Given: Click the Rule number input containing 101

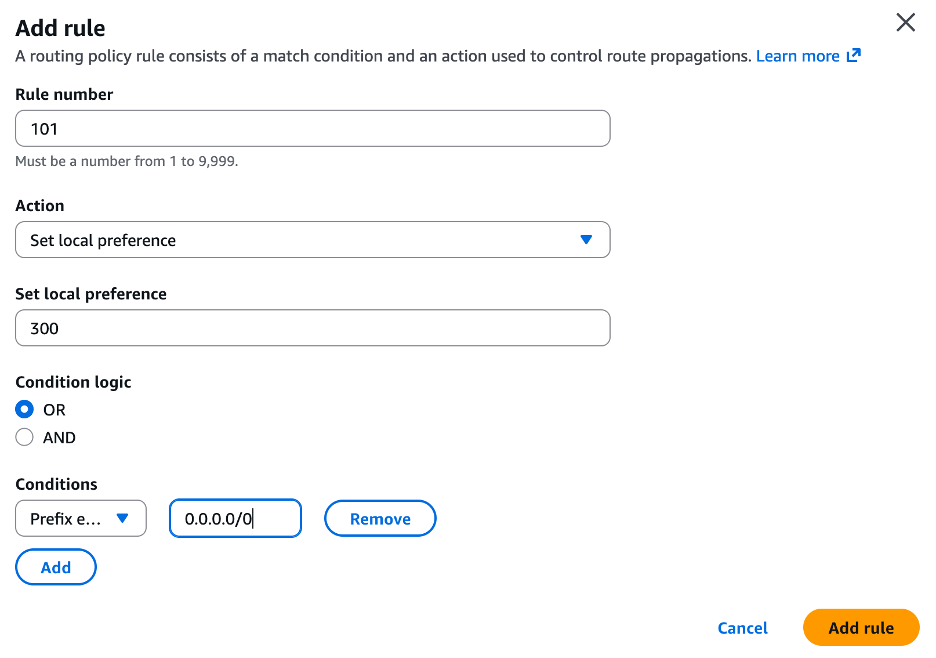Looking at the screenshot, I should pyautogui.click(x=312, y=128).
